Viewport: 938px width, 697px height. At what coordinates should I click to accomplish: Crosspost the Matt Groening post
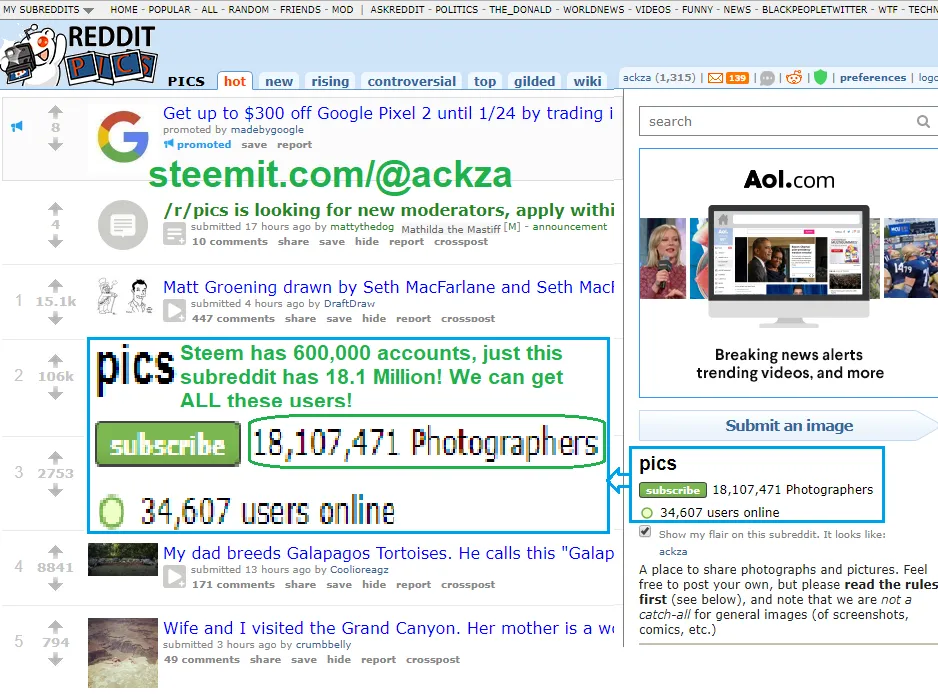468,318
